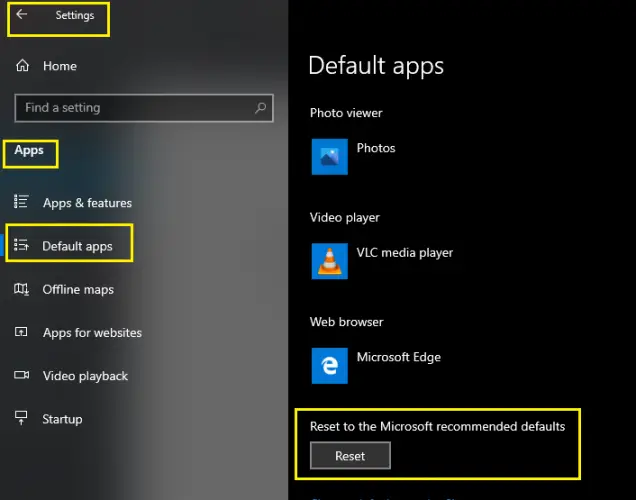This screenshot has width=636, height=500.
Task: Click the Video playback camera icon
Action: click(21, 375)
